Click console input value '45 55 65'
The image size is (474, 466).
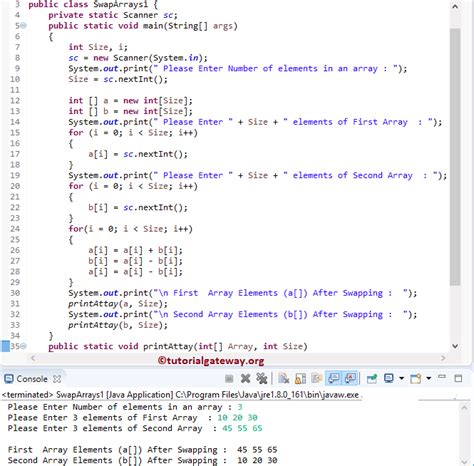coord(242,428)
